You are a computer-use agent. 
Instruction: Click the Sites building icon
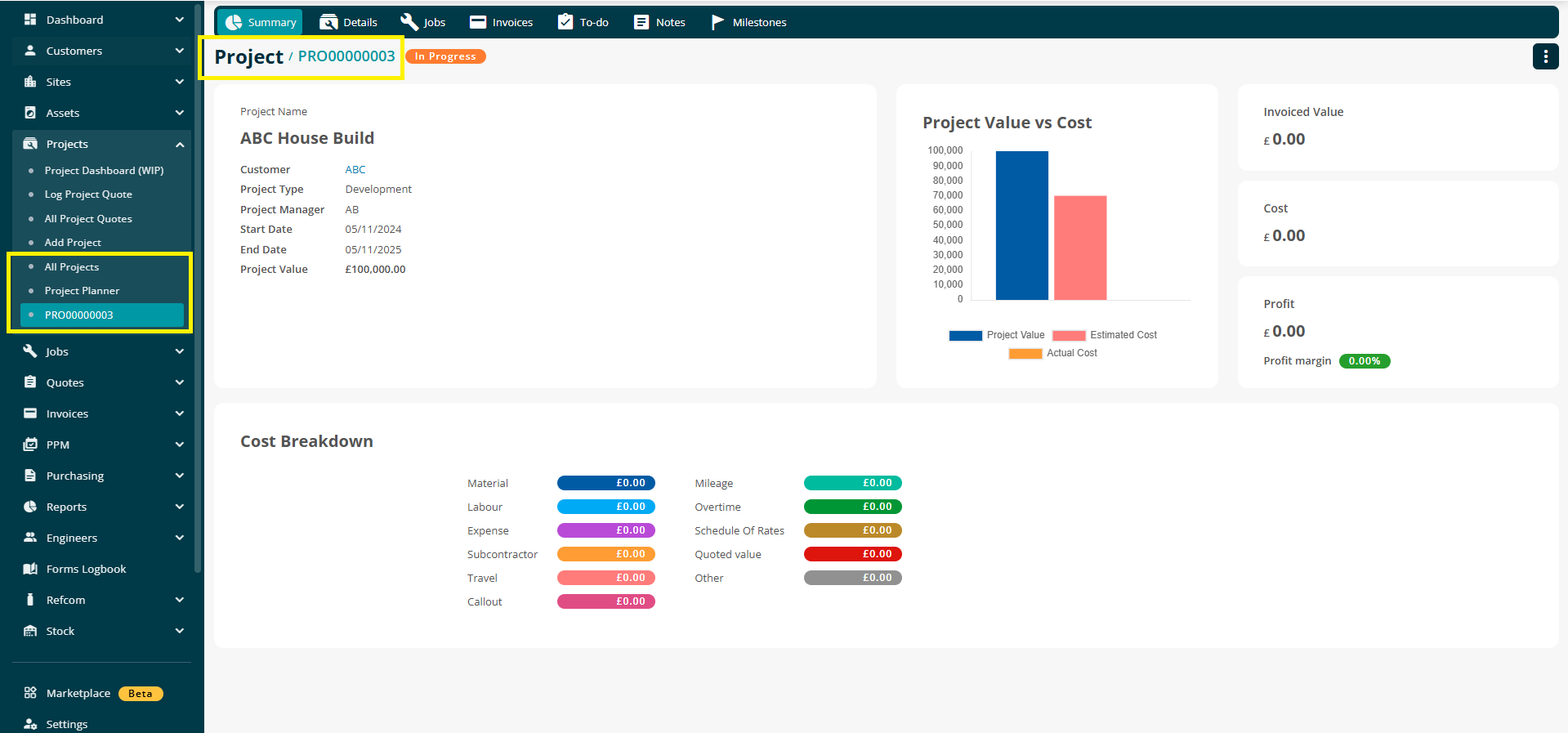tap(30, 82)
